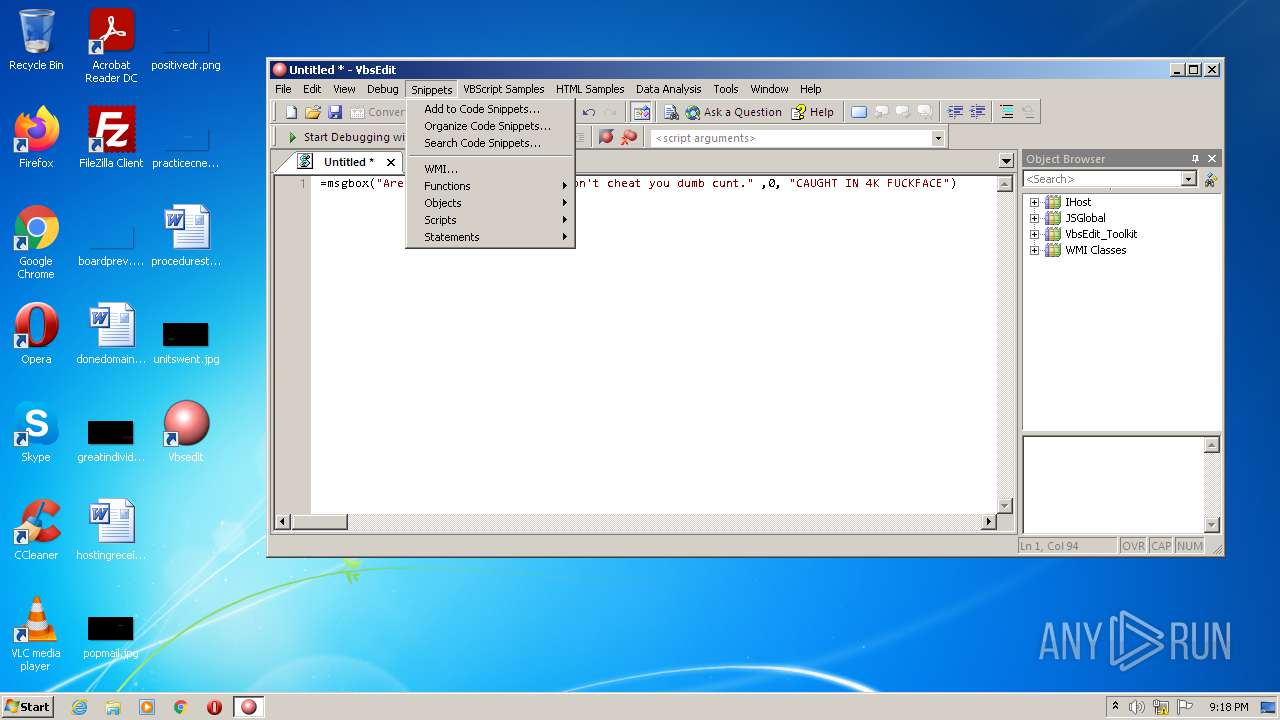Click the Windows Start button

point(27,706)
